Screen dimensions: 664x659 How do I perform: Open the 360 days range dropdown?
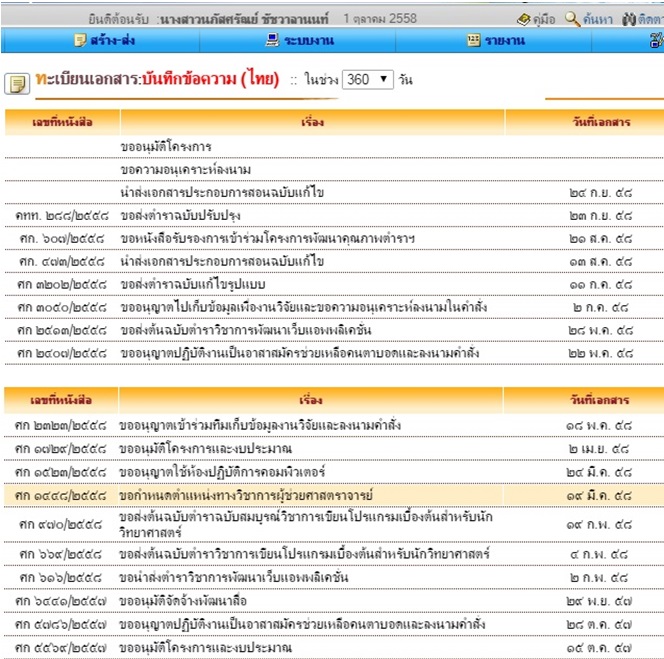(367, 80)
